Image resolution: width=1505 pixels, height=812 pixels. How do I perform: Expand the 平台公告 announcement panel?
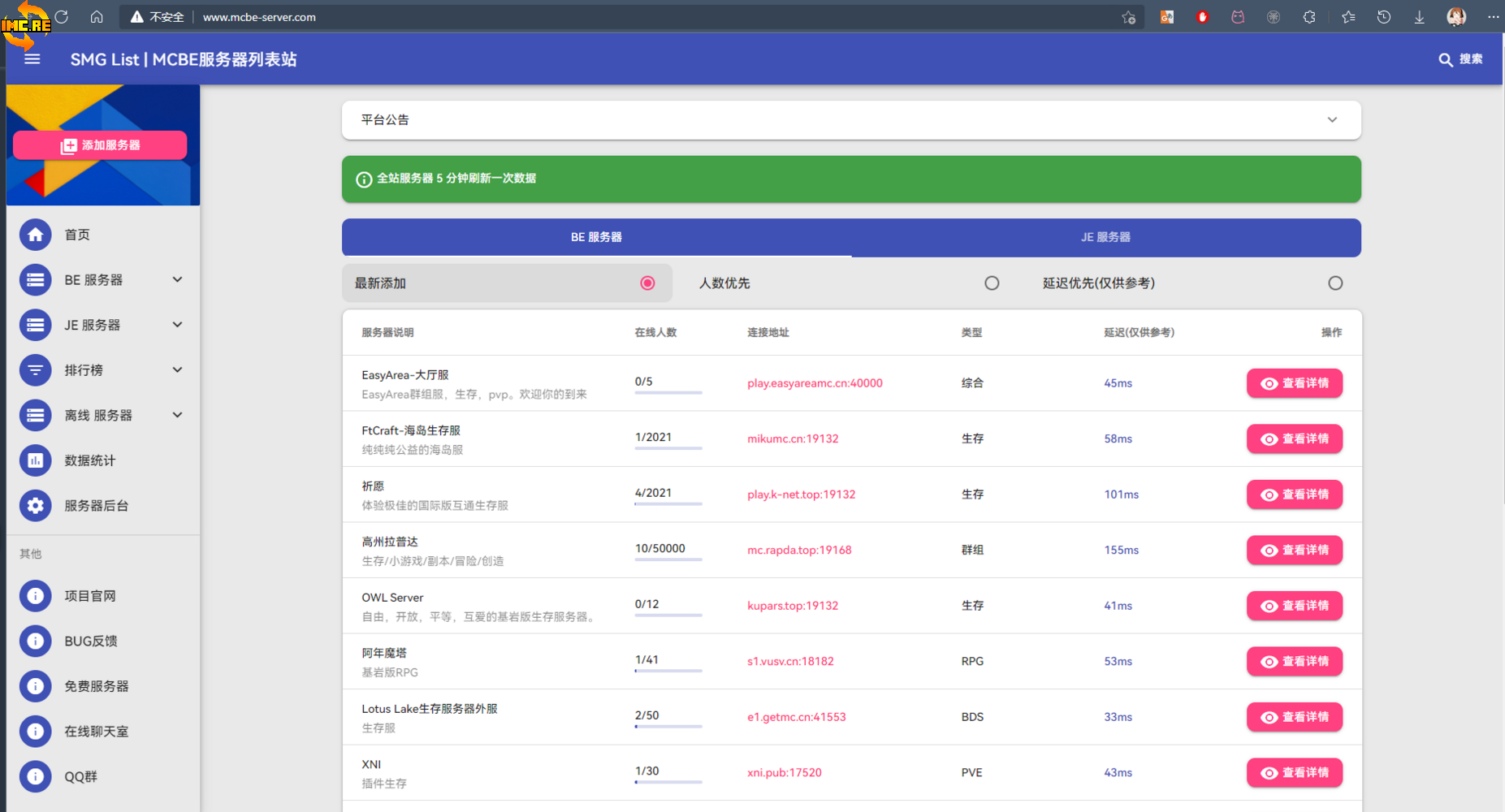(x=1332, y=120)
